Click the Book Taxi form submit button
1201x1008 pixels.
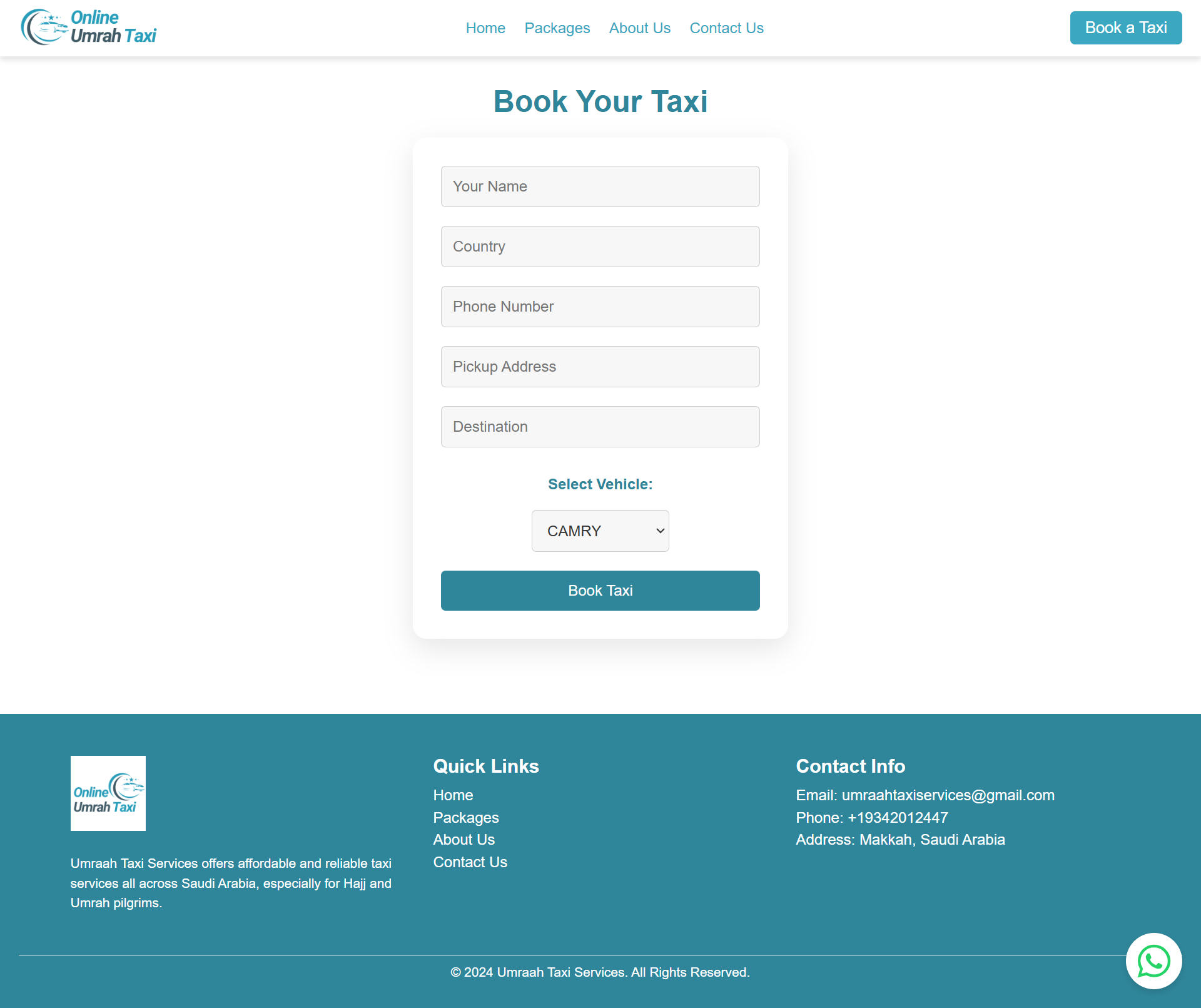[600, 590]
